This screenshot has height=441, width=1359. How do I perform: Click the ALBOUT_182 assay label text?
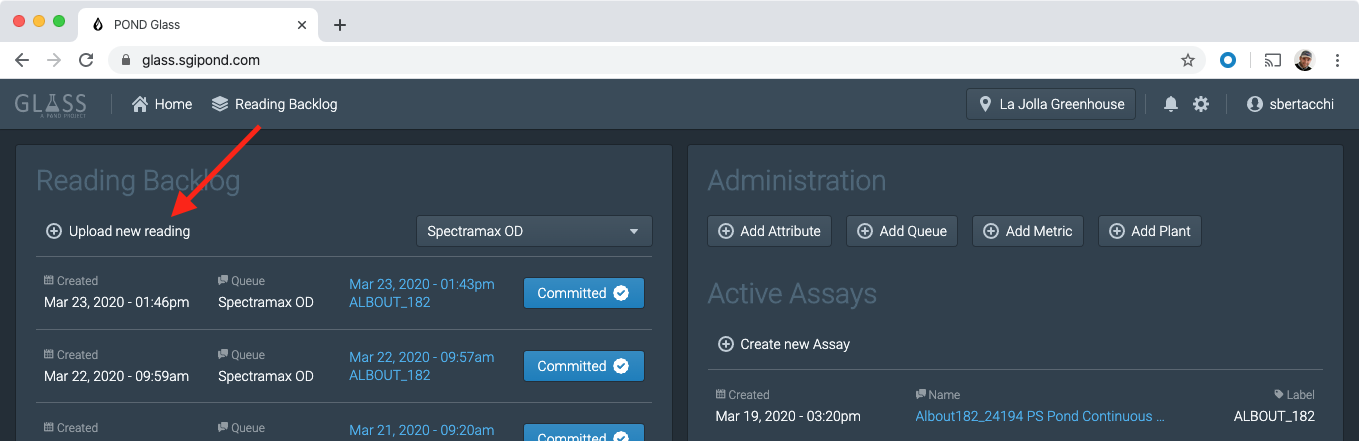(1274, 416)
